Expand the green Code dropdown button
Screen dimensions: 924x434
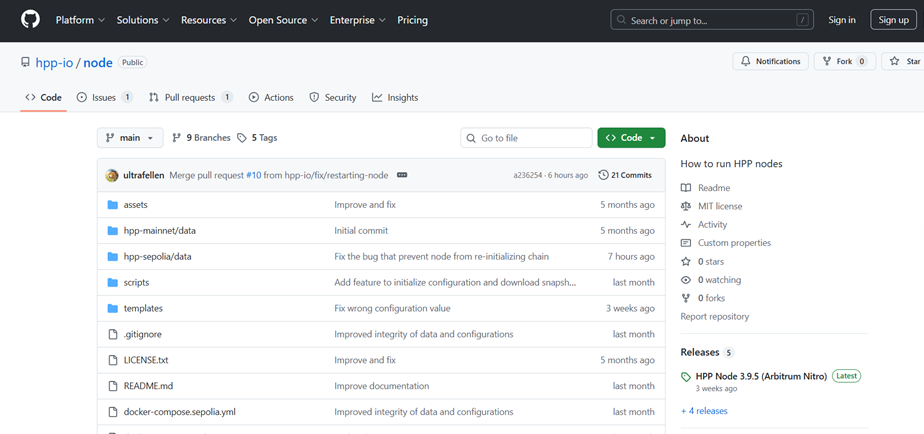[631, 138]
